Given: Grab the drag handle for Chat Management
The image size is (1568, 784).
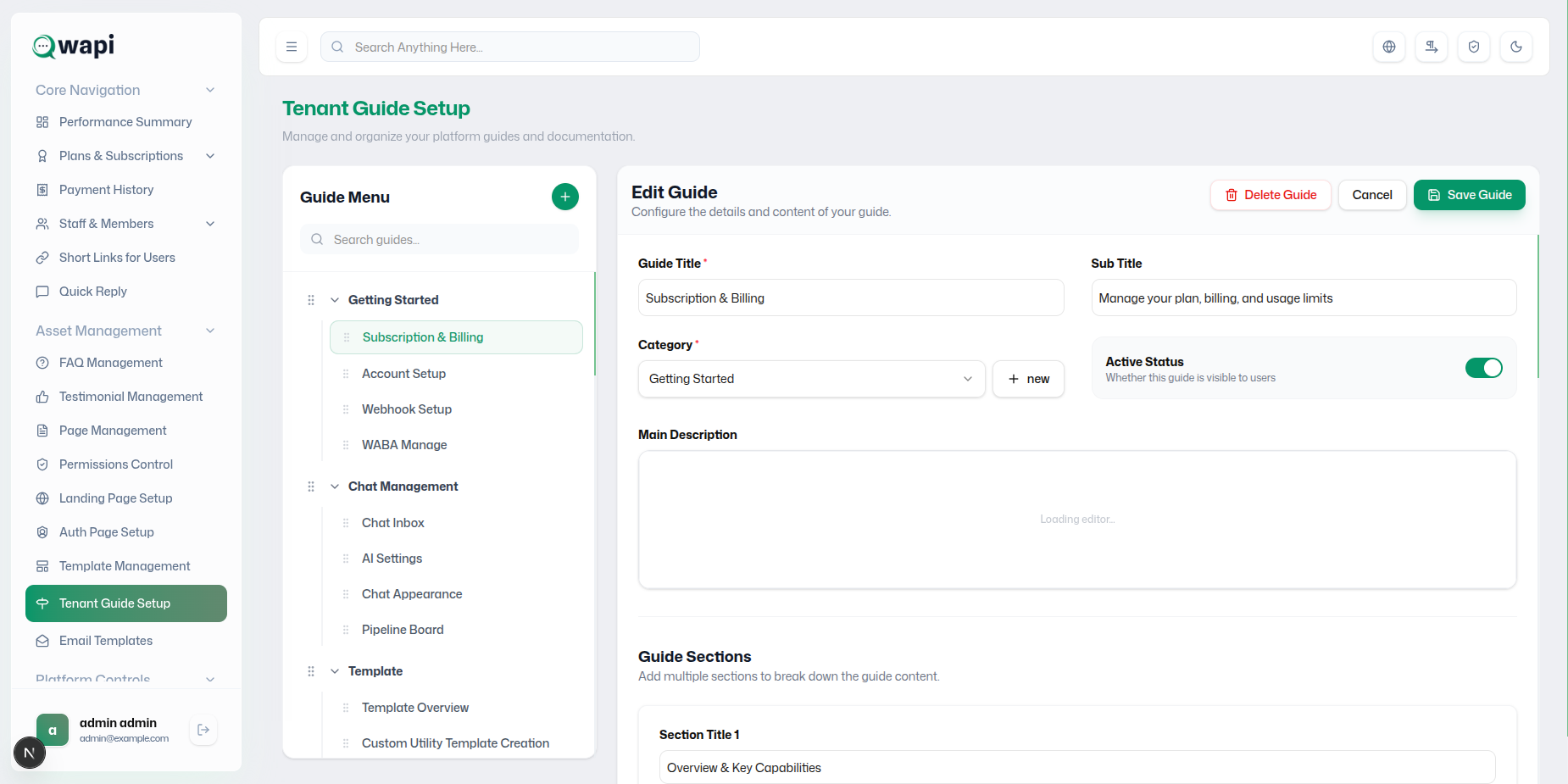Looking at the screenshot, I should pos(311,487).
